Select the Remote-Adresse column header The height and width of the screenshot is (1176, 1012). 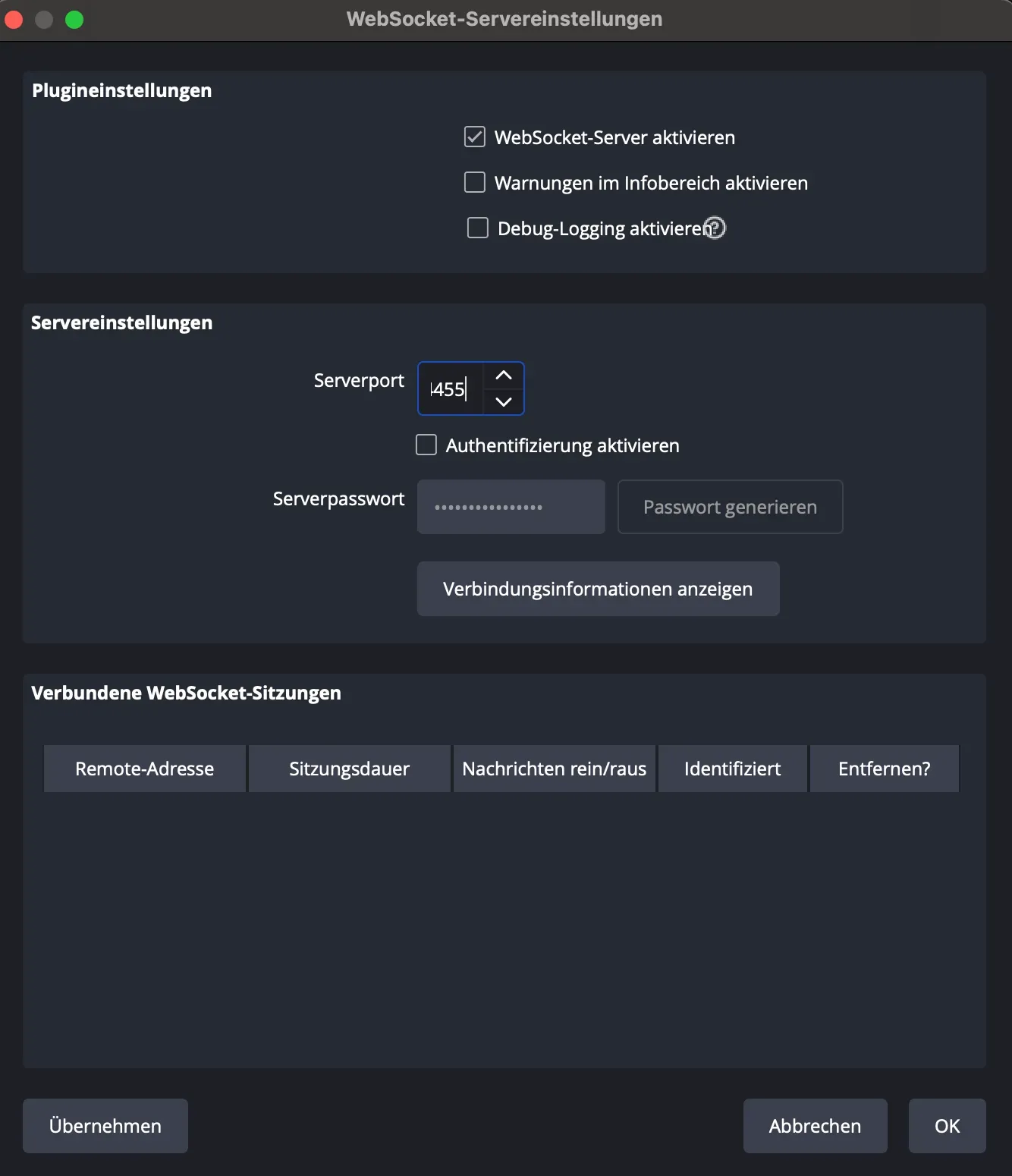(x=143, y=768)
